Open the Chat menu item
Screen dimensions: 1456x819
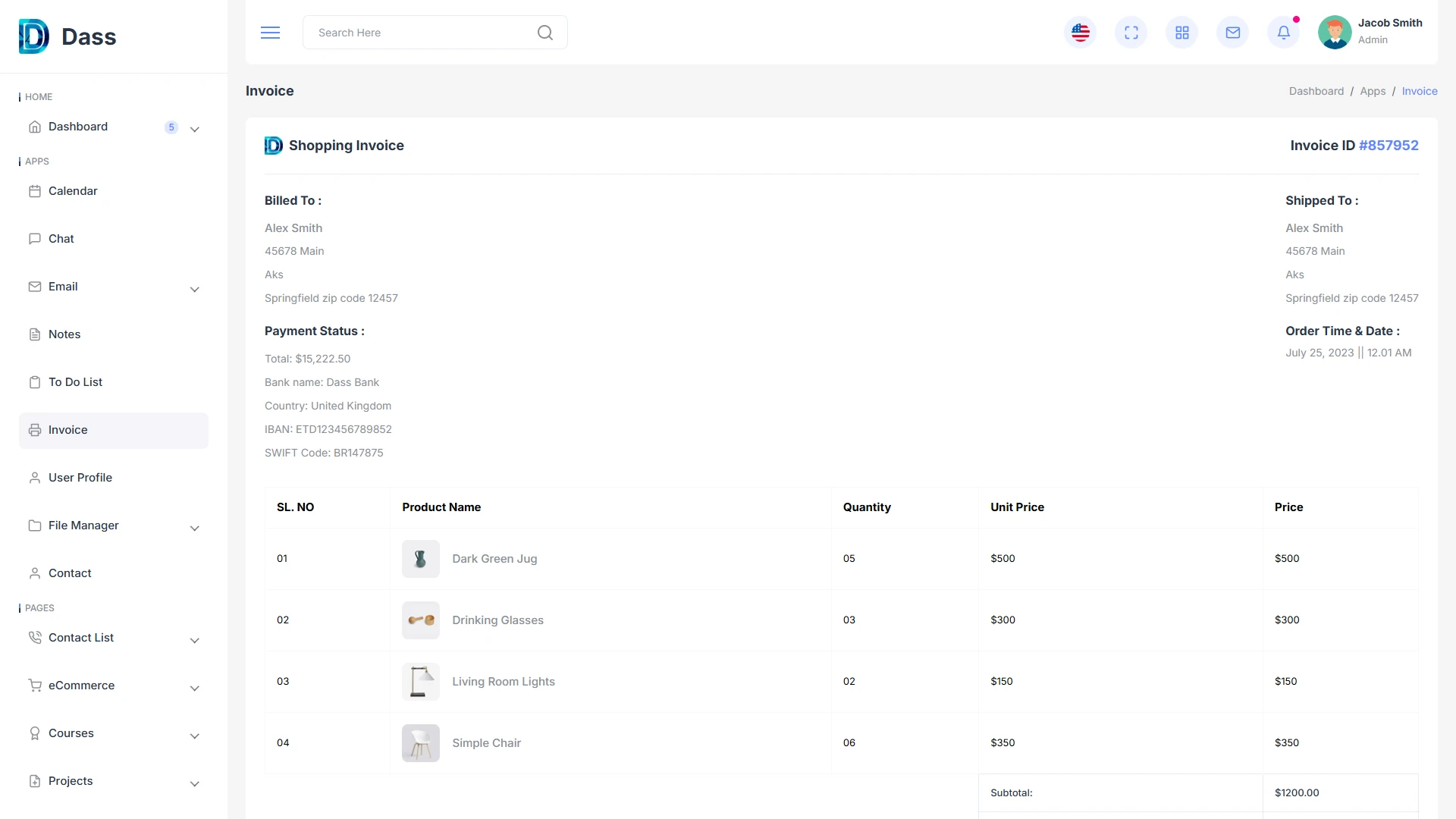click(x=114, y=239)
